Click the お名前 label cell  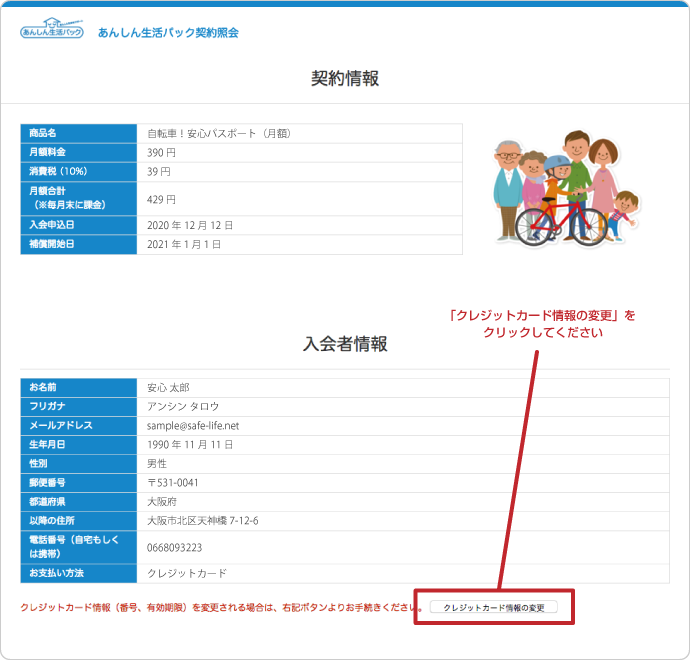coord(79,388)
